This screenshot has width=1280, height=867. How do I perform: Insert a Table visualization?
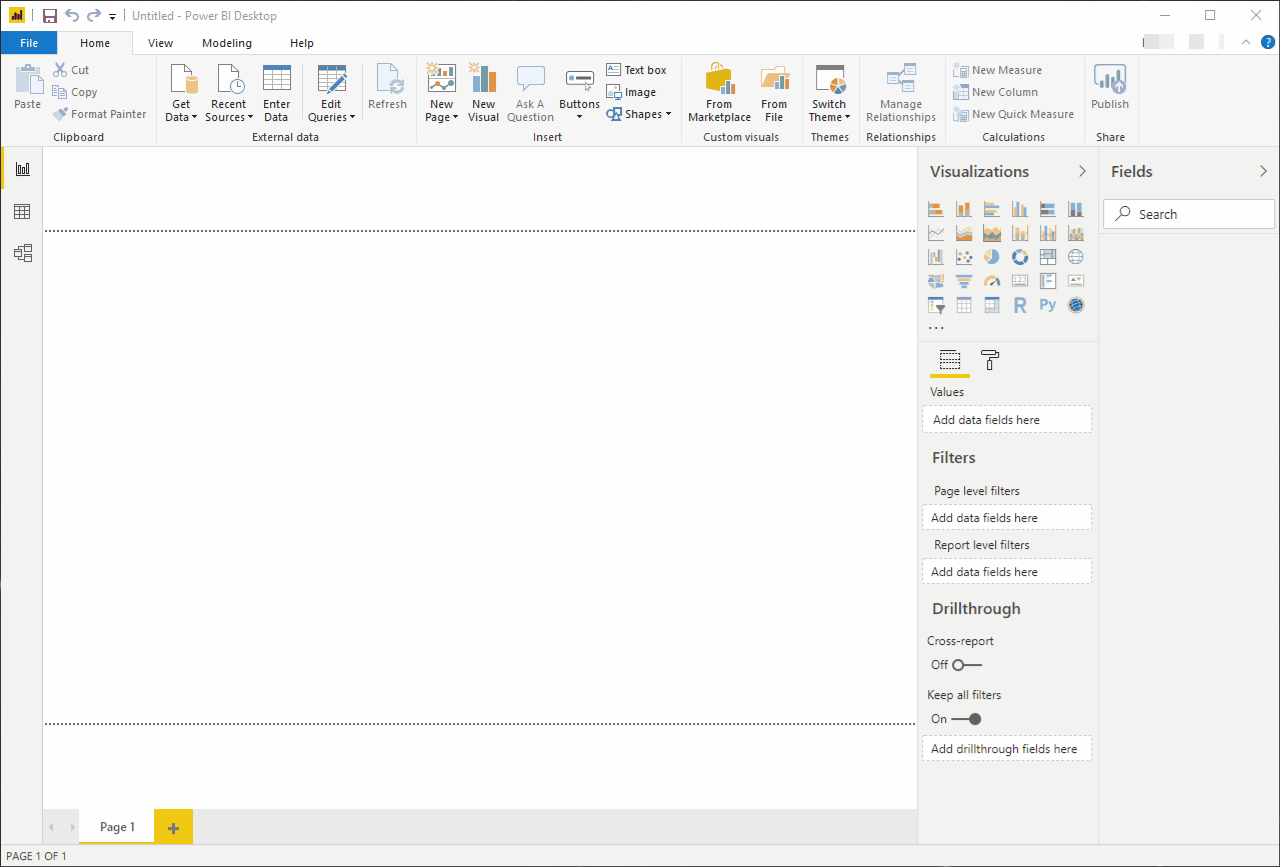coord(964,305)
